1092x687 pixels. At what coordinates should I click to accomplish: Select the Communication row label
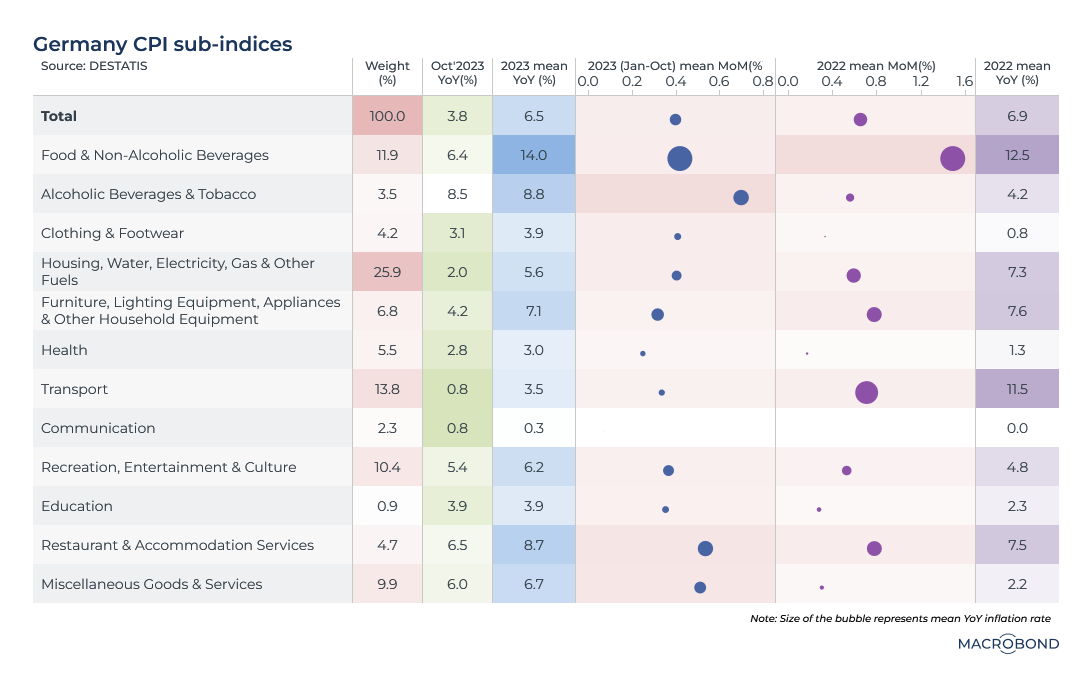tap(98, 428)
